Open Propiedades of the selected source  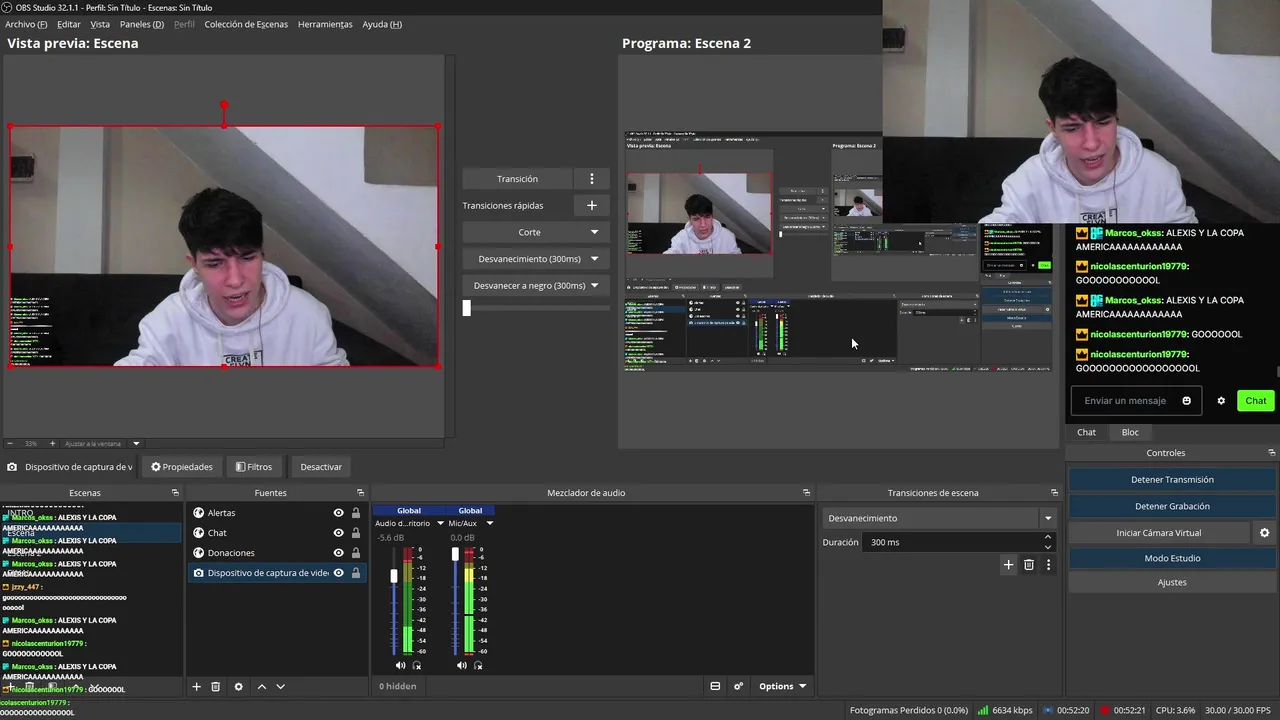pos(182,467)
